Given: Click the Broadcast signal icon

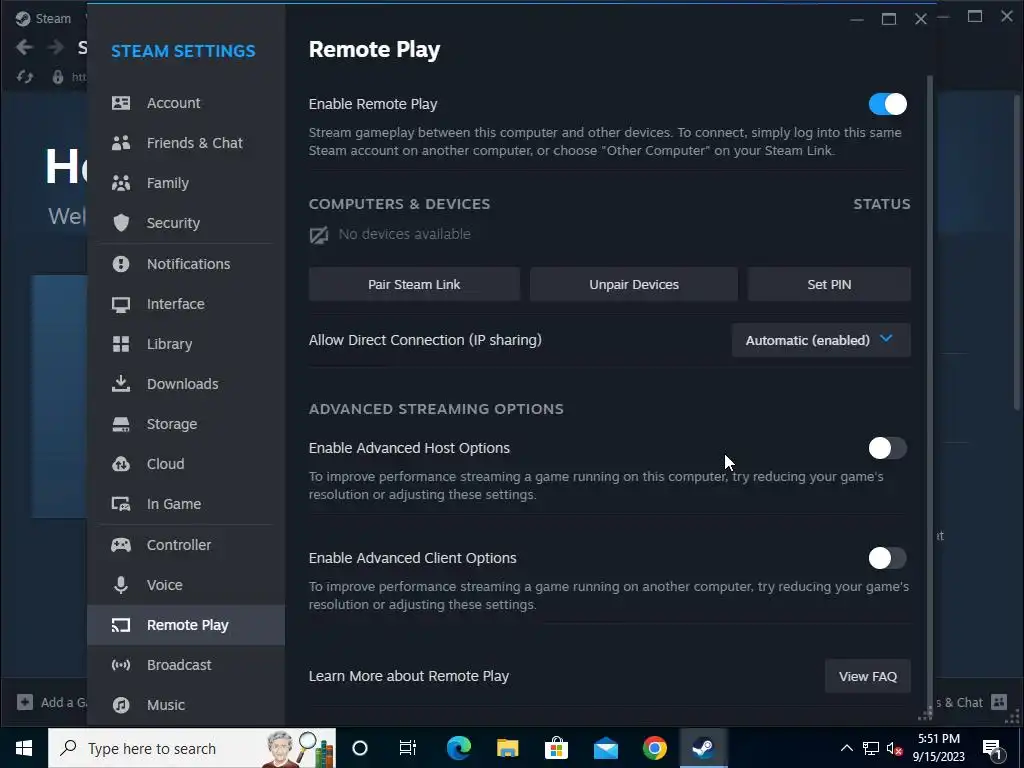Looking at the screenshot, I should (121, 665).
